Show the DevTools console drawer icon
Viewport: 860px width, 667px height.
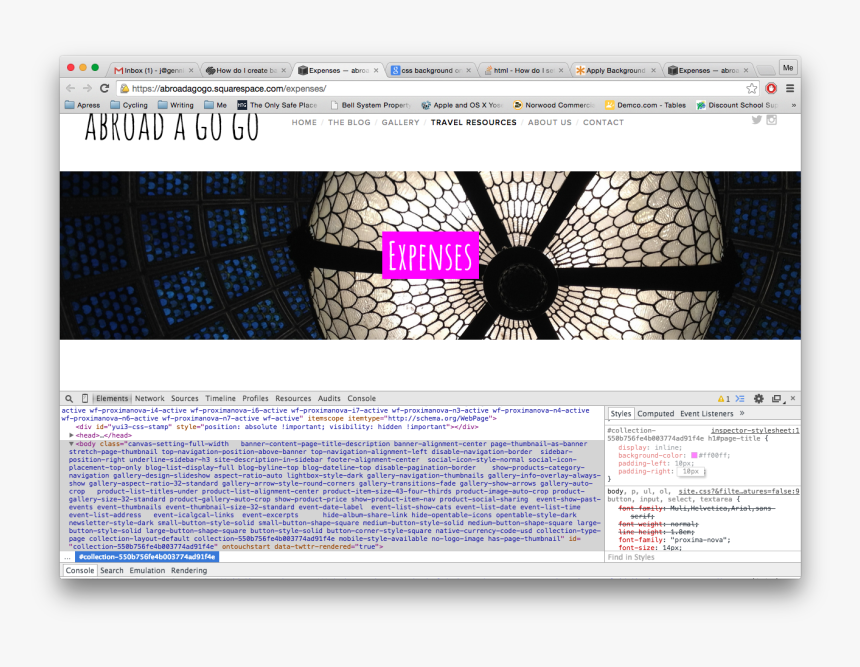click(740, 399)
